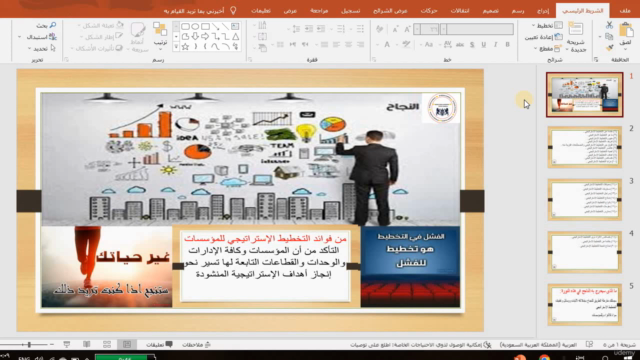Viewport: 640px width, 360px height.
Task: Click the zoom slider handle
Action: [x=29, y=345]
